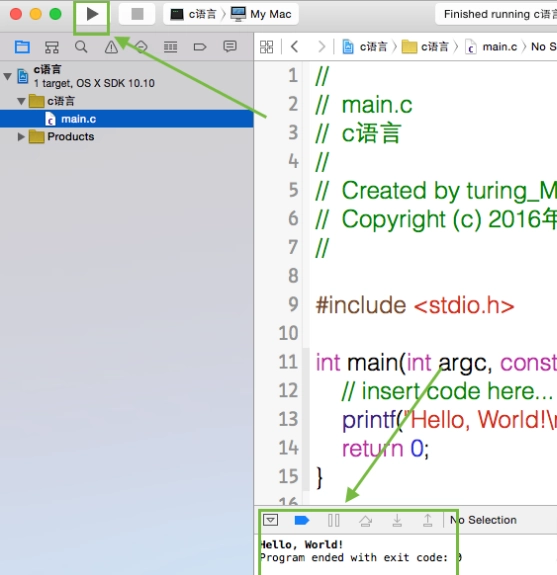Go back in editor history

click(294, 47)
